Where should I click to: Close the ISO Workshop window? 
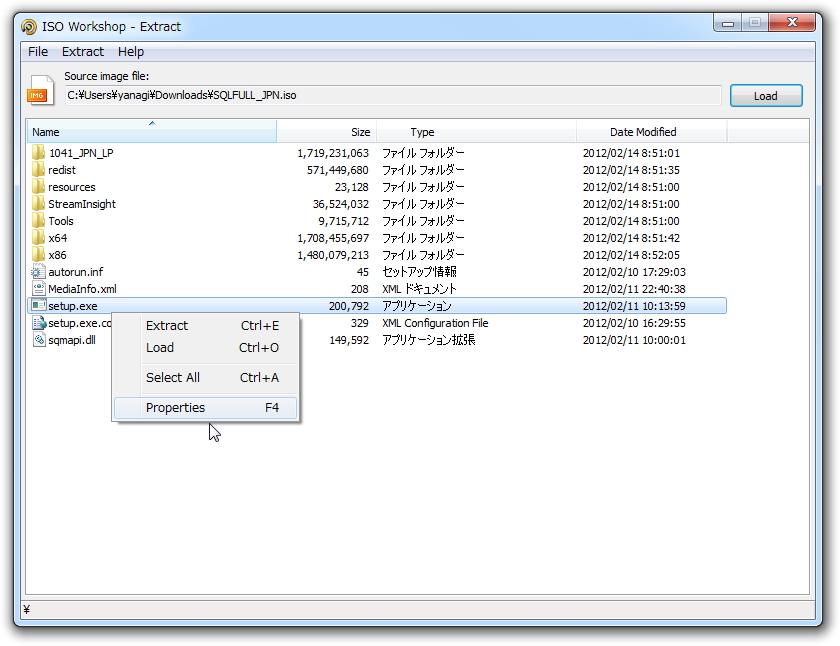coord(792,22)
